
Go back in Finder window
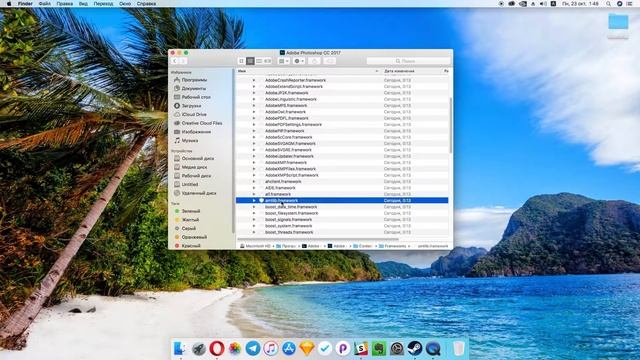tap(175, 61)
